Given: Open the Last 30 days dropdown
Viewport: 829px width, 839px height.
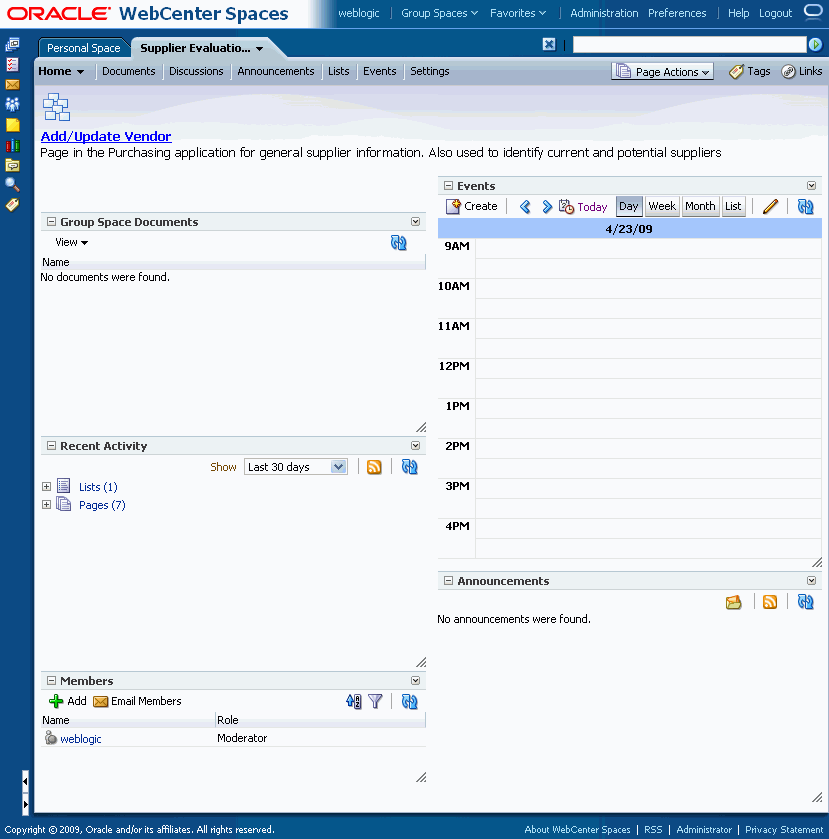Looking at the screenshot, I should pyautogui.click(x=295, y=467).
